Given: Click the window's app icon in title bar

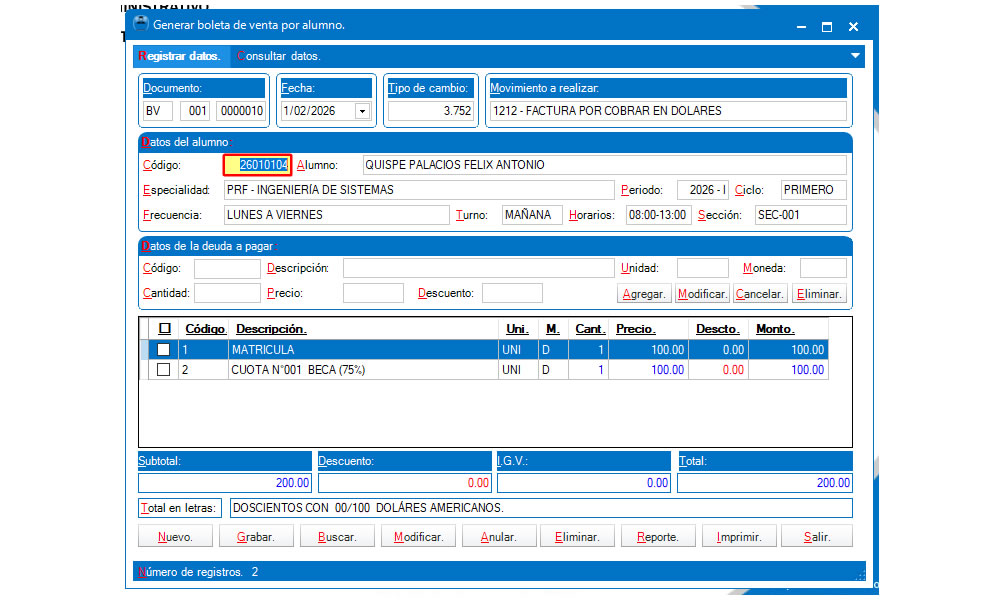Looking at the screenshot, I should coord(140,24).
